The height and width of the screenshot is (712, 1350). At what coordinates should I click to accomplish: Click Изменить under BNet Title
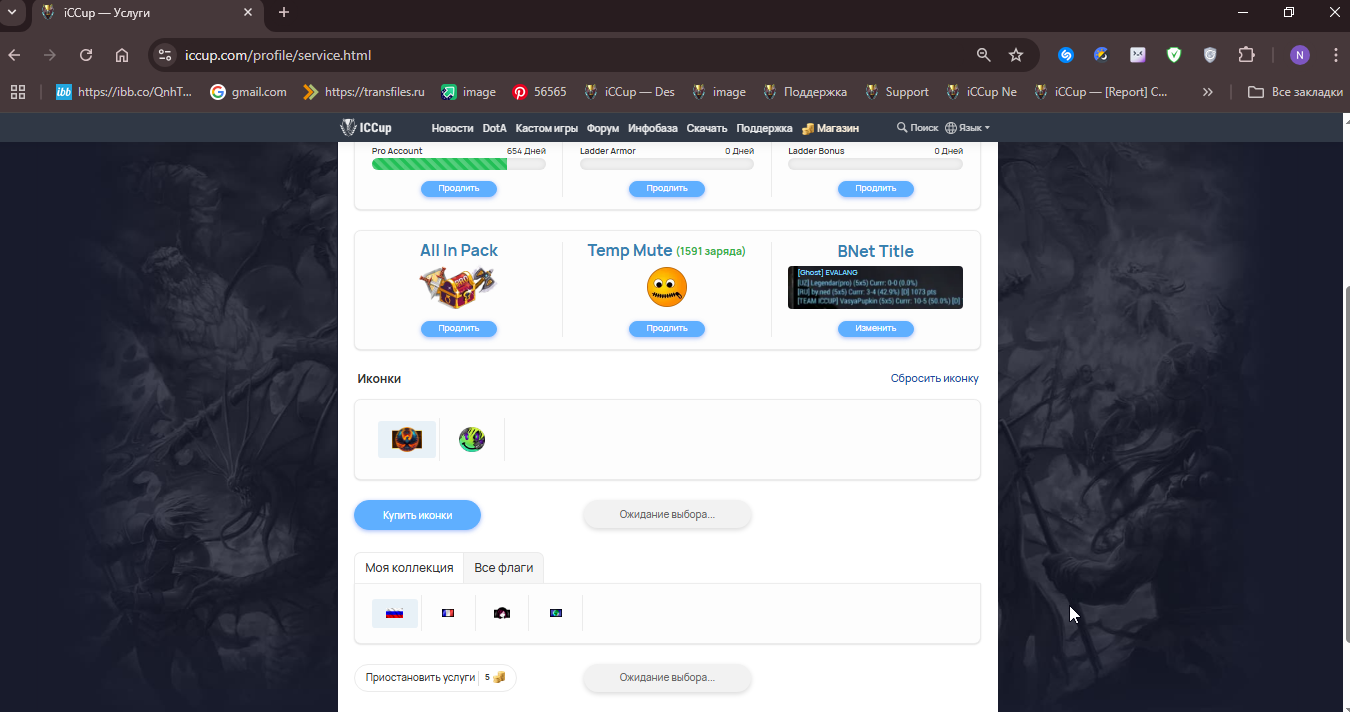(875, 328)
